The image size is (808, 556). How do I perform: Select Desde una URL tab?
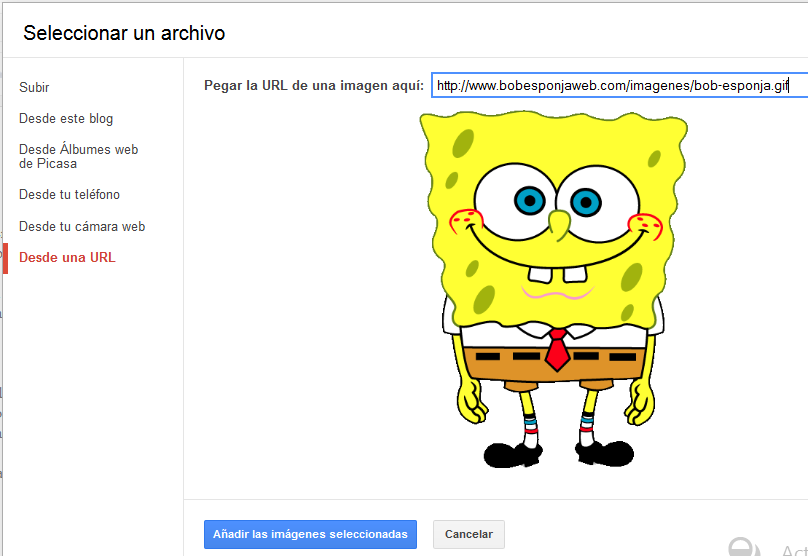click(x=67, y=257)
